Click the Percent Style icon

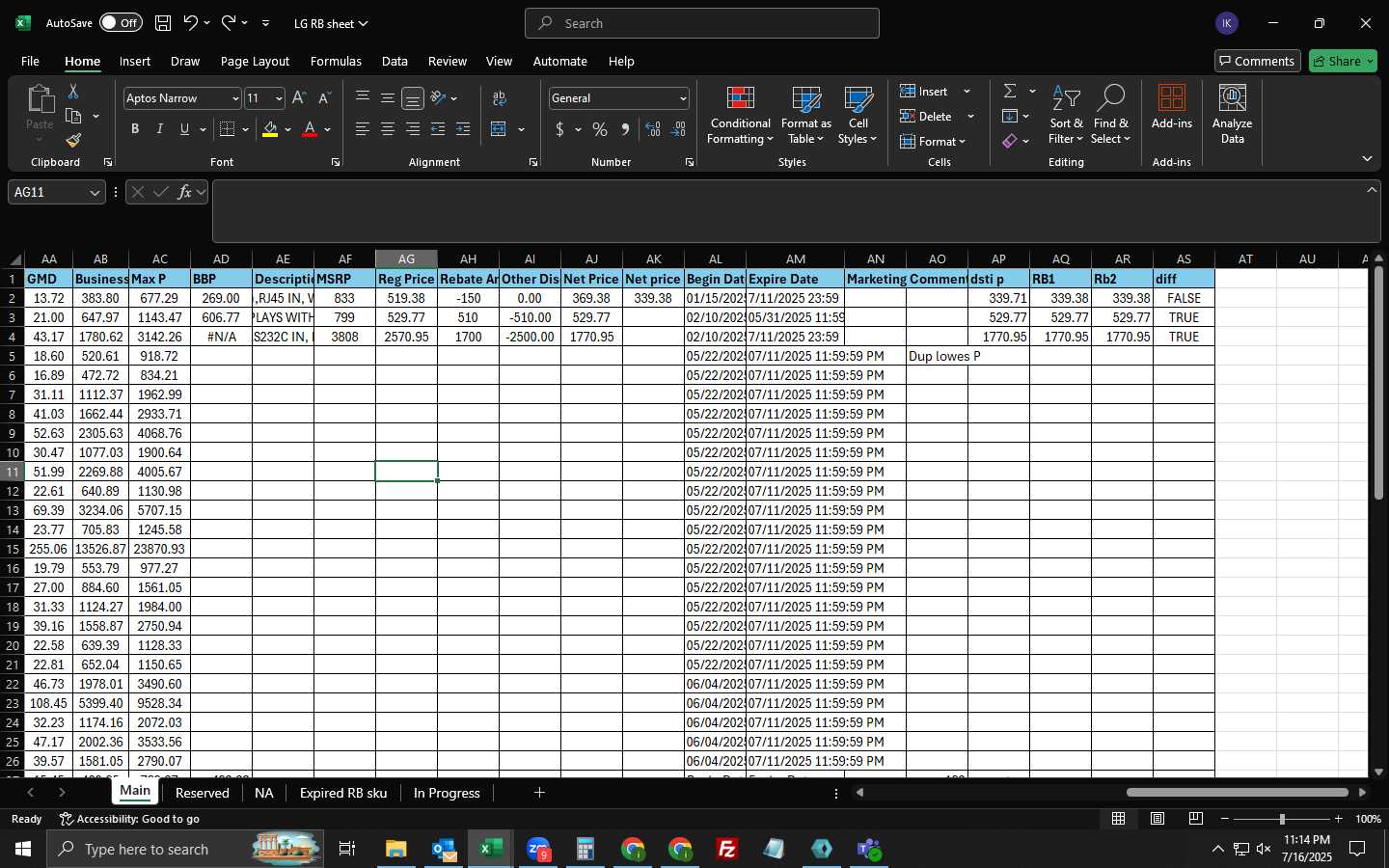click(x=600, y=129)
